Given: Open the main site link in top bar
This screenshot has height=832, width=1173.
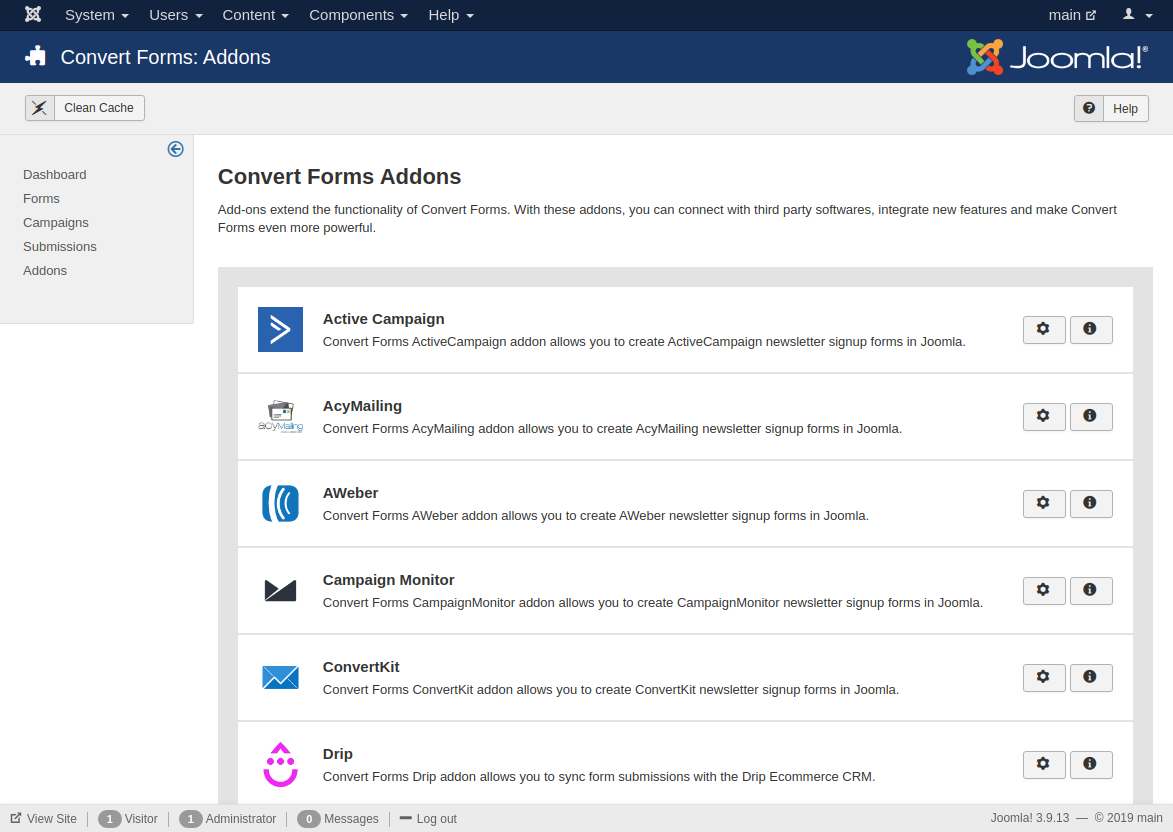Looking at the screenshot, I should point(1072,15).
